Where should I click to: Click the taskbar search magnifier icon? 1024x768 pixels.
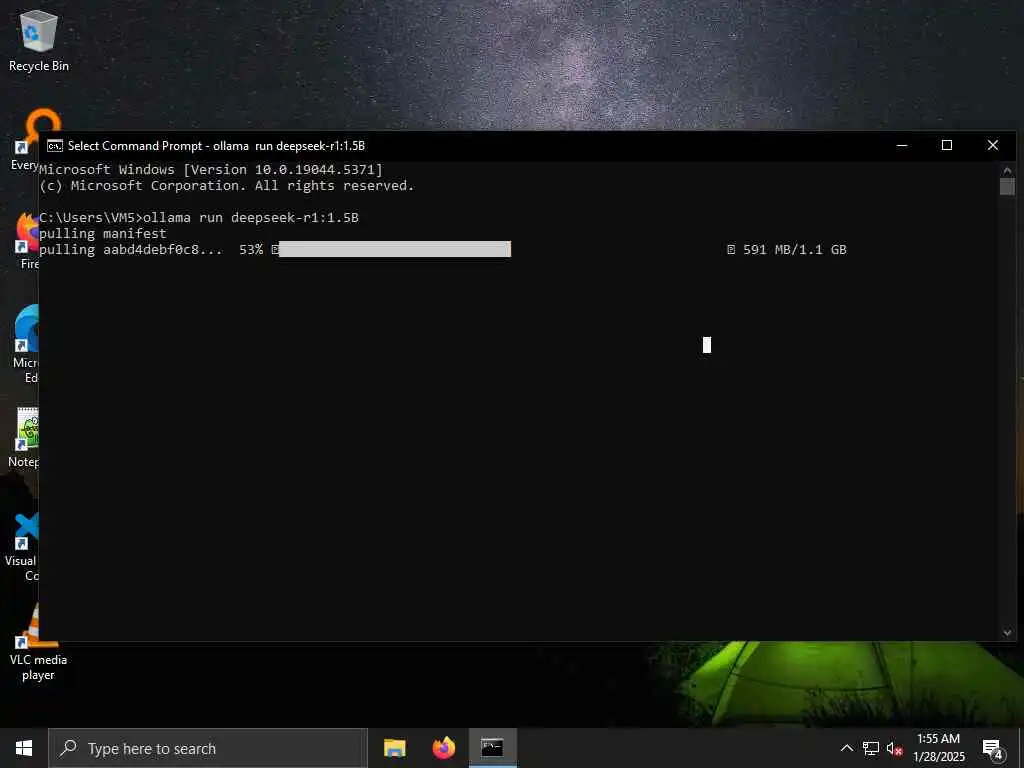pyautogui.click(x=68, y=748)
